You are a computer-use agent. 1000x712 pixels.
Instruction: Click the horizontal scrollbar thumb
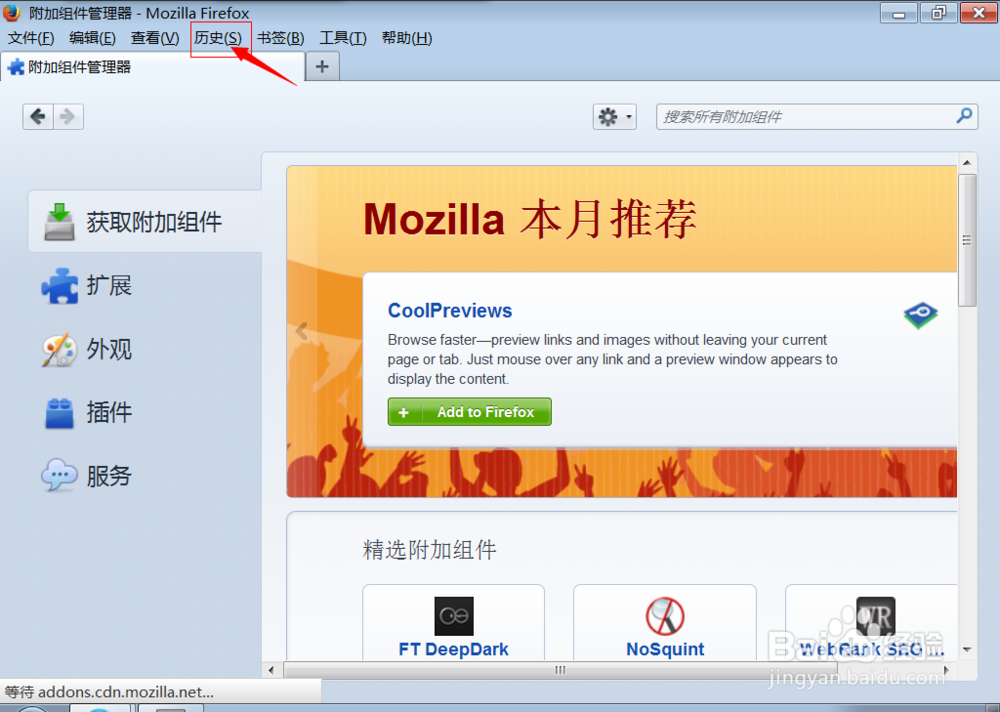click(560, 670)
